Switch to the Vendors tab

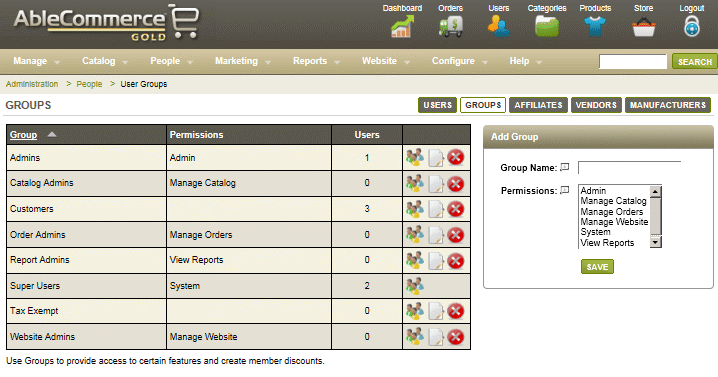coord(596,105)
